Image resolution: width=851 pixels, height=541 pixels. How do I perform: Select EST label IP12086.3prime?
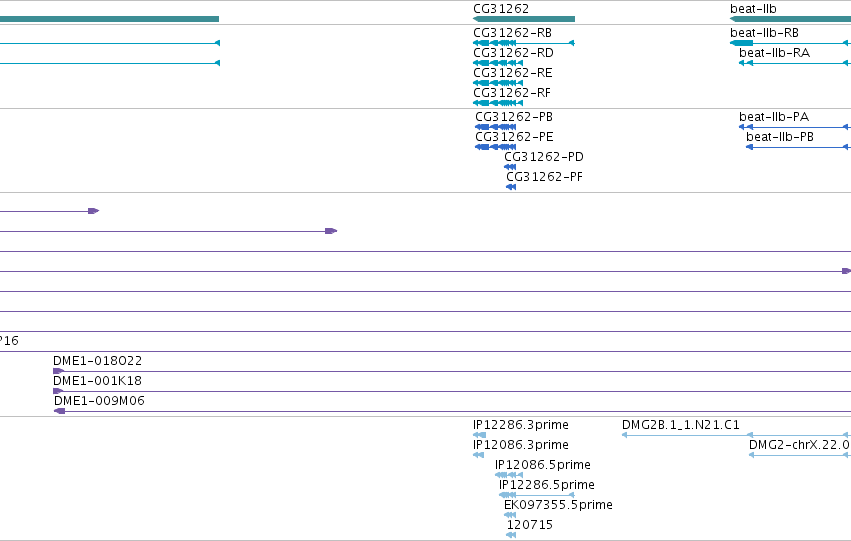[x=521, y=445]
